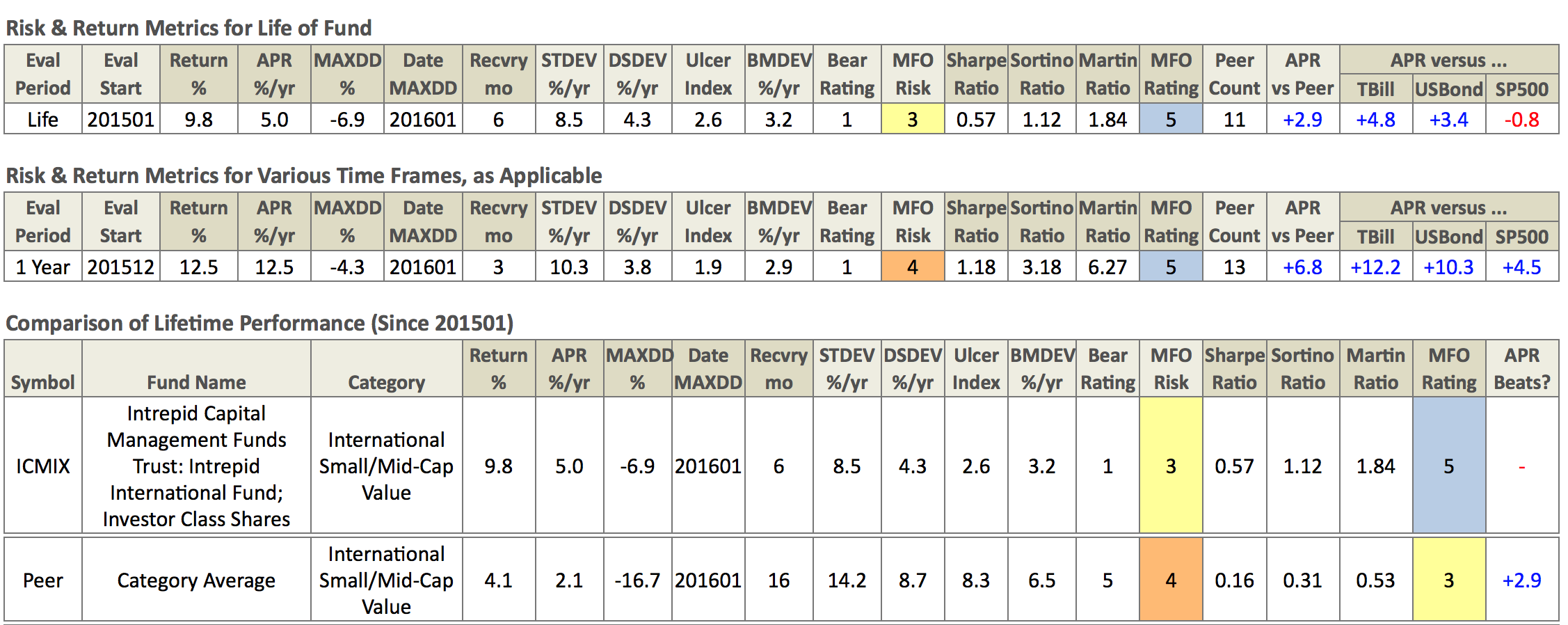
Task: Click the Life eval period cell
Action: 42,119
